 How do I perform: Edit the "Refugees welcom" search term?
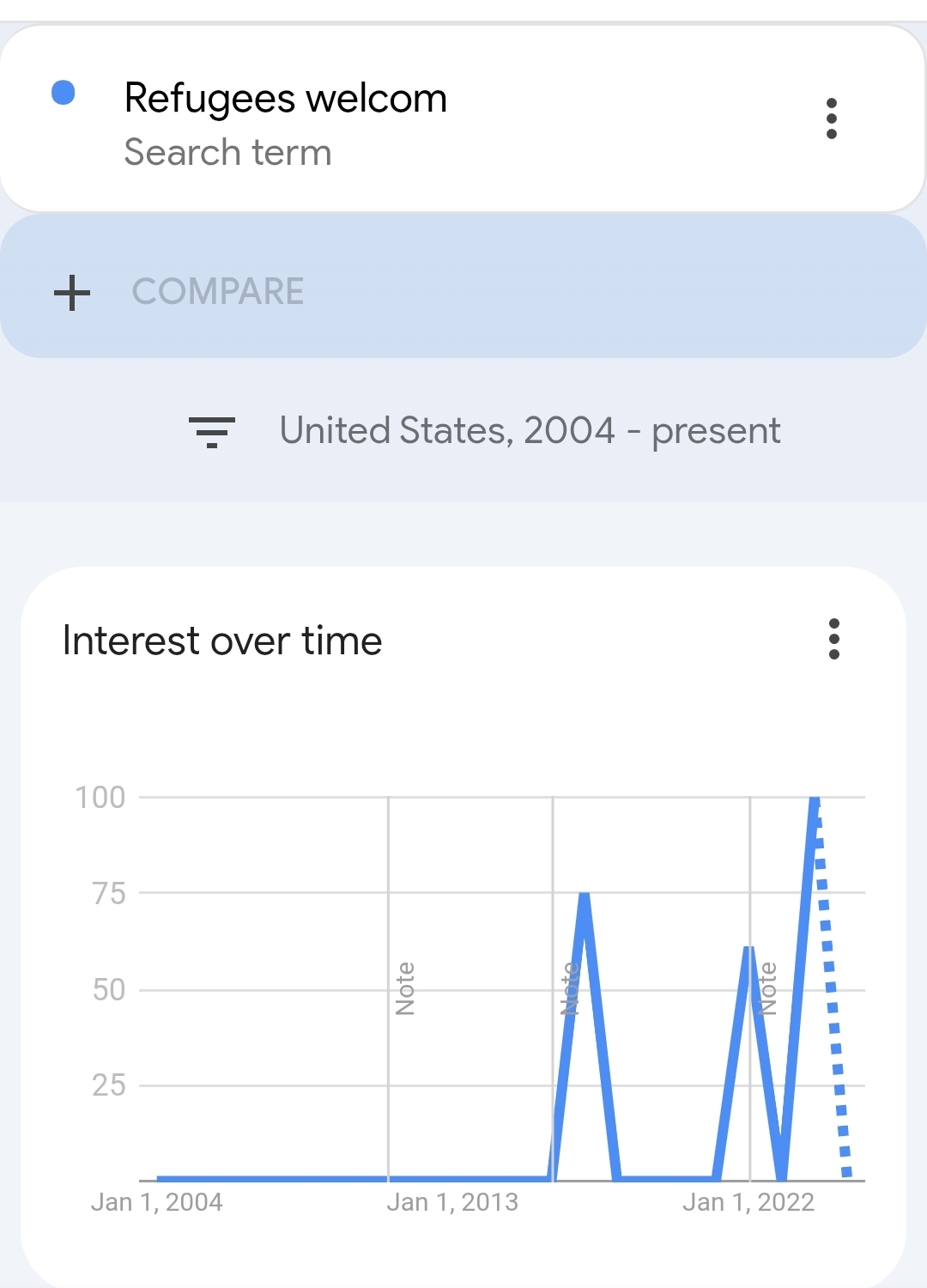285,98
